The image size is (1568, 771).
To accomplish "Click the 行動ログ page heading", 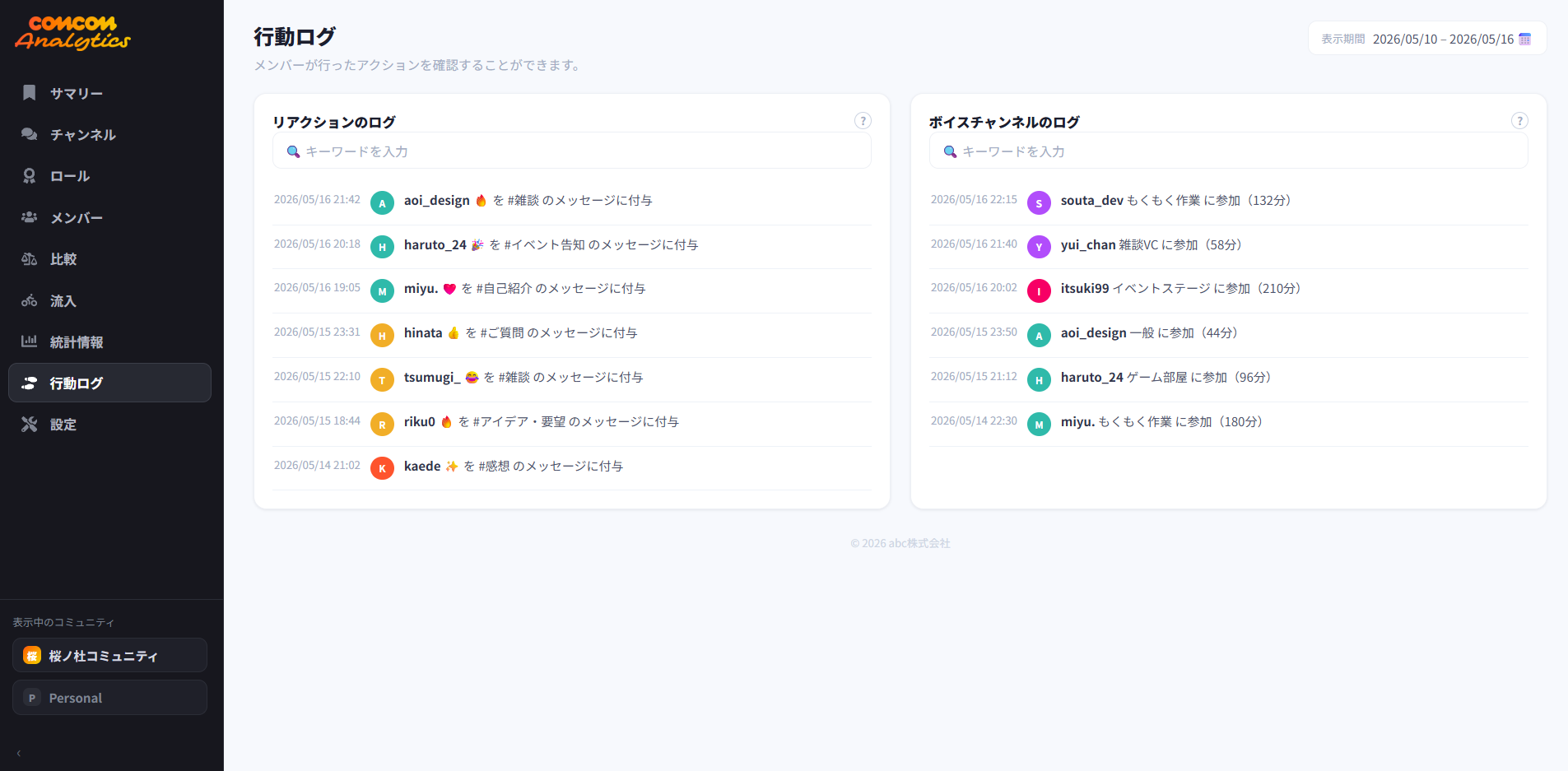I will pyautogui.click(x=295, y=37).
